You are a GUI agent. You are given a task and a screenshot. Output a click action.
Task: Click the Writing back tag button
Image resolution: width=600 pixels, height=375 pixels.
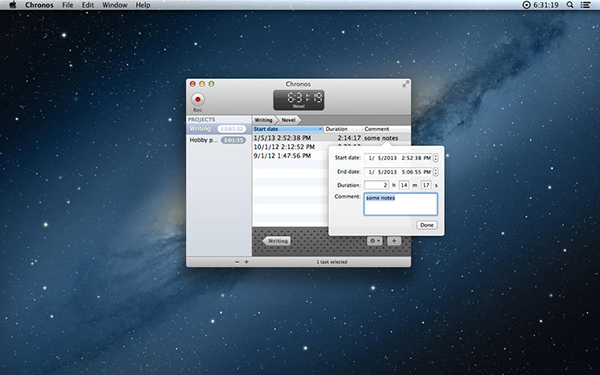277,241
